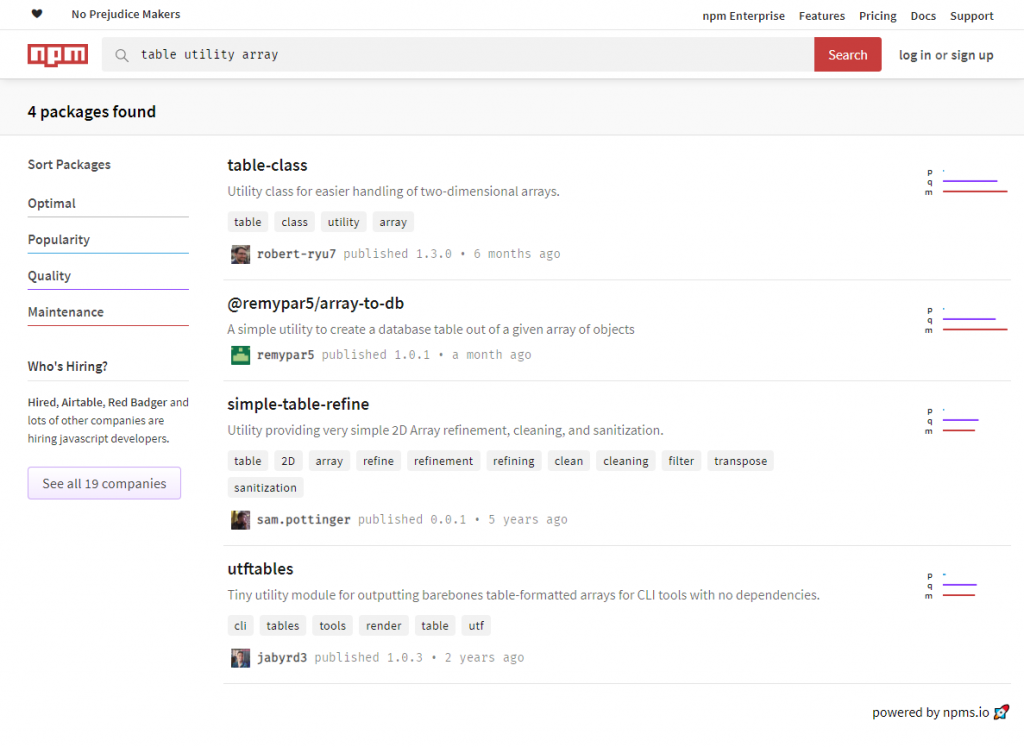Sort packages by Popularity
This screenshot has height=747, width=1024.
[108, 240]
